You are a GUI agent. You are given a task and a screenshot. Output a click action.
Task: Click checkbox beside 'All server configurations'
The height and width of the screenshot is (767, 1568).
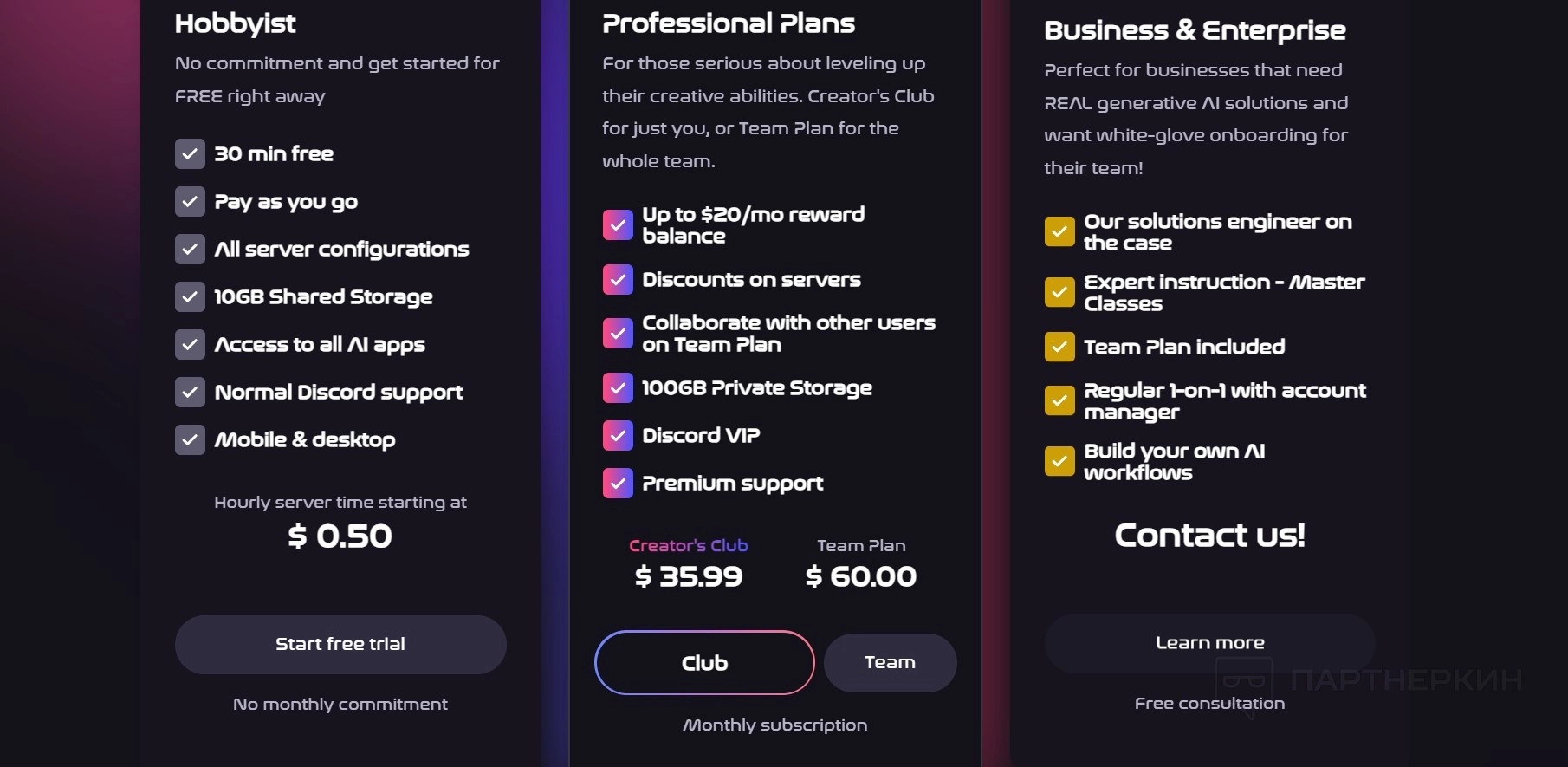190,250
